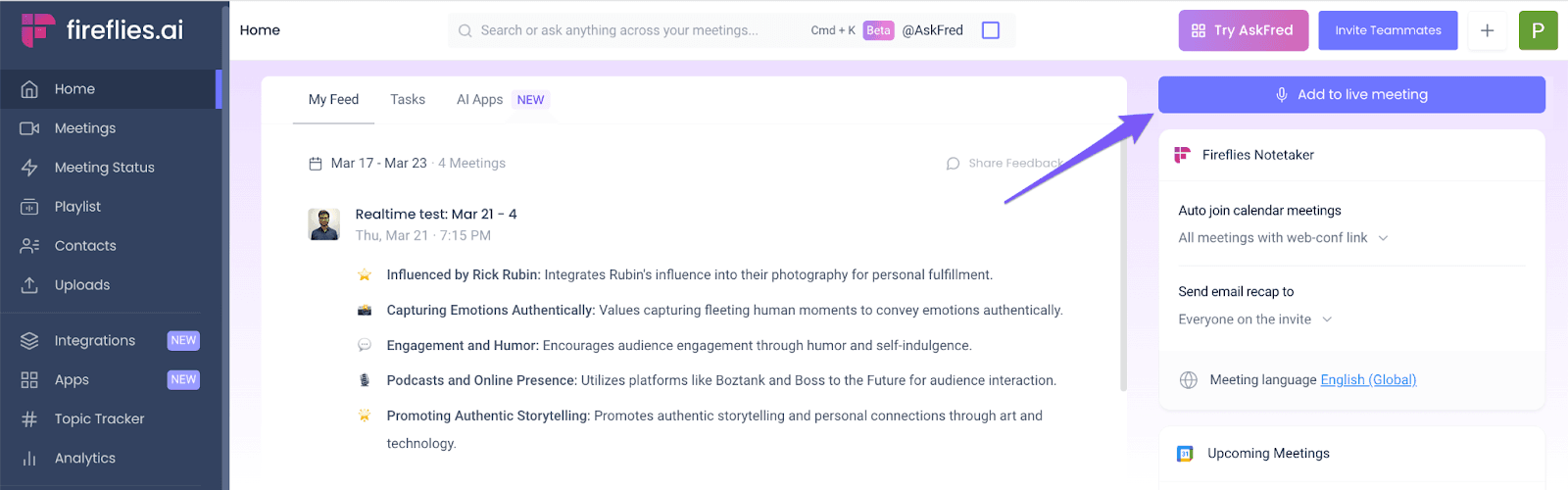This screenshot has height=490, width=1568.
Task: Click 'Thu, Mar 21 · 7:15 PM' timestamp
Action: (423, 236)
